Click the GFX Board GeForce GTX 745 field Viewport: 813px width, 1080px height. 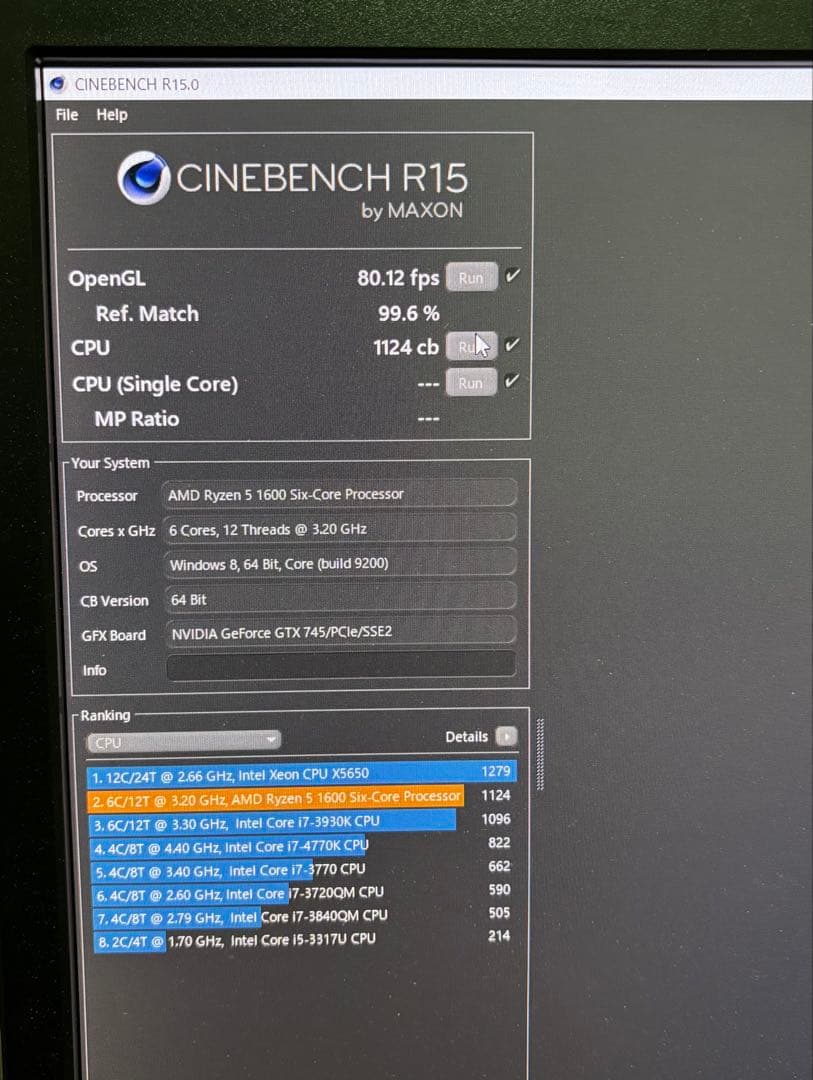[x=341, y=632]
